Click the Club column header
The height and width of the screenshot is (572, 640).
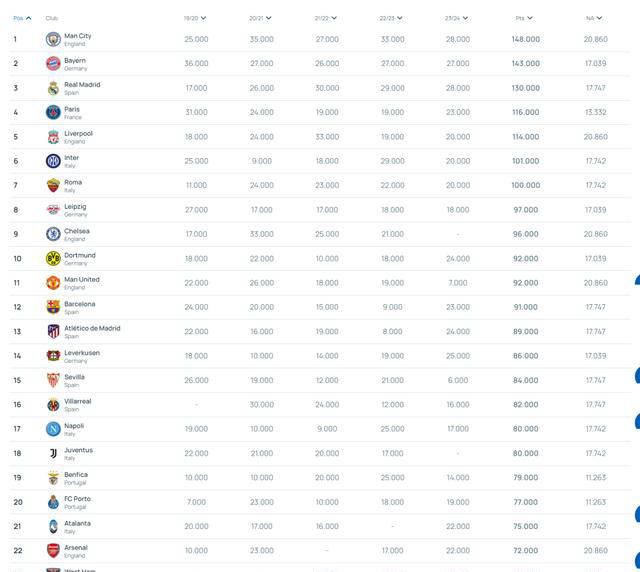click(51, 18)
